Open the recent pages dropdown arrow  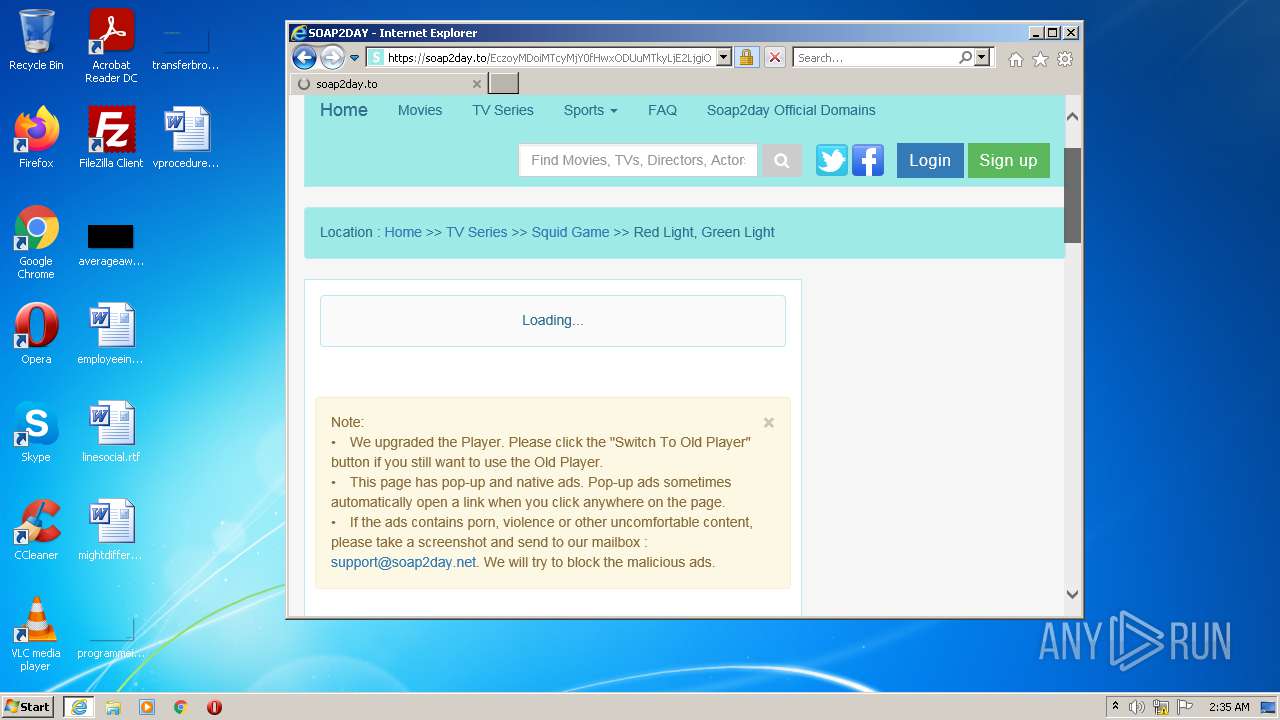click(x=354, y=58)
